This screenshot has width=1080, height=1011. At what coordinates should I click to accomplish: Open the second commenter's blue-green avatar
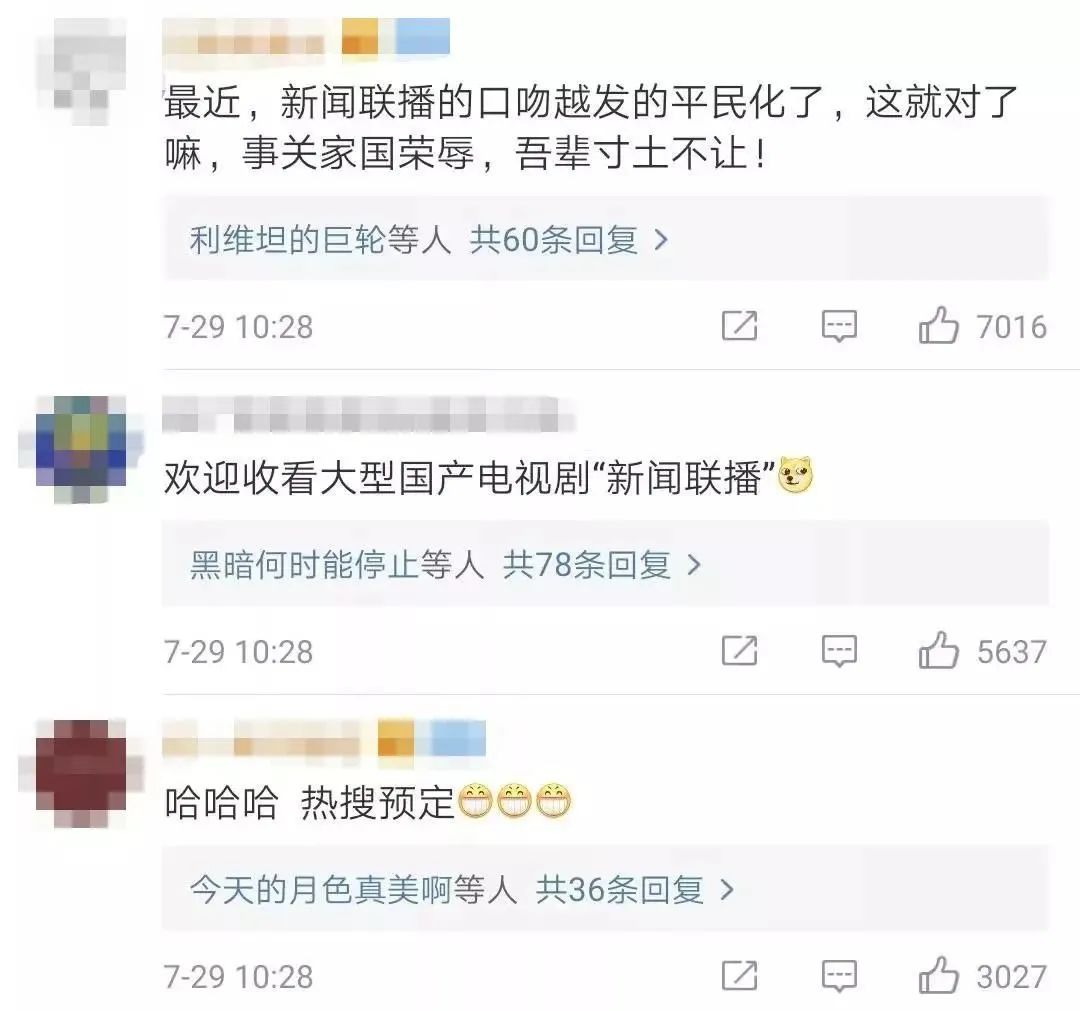[x=81, y=449]
